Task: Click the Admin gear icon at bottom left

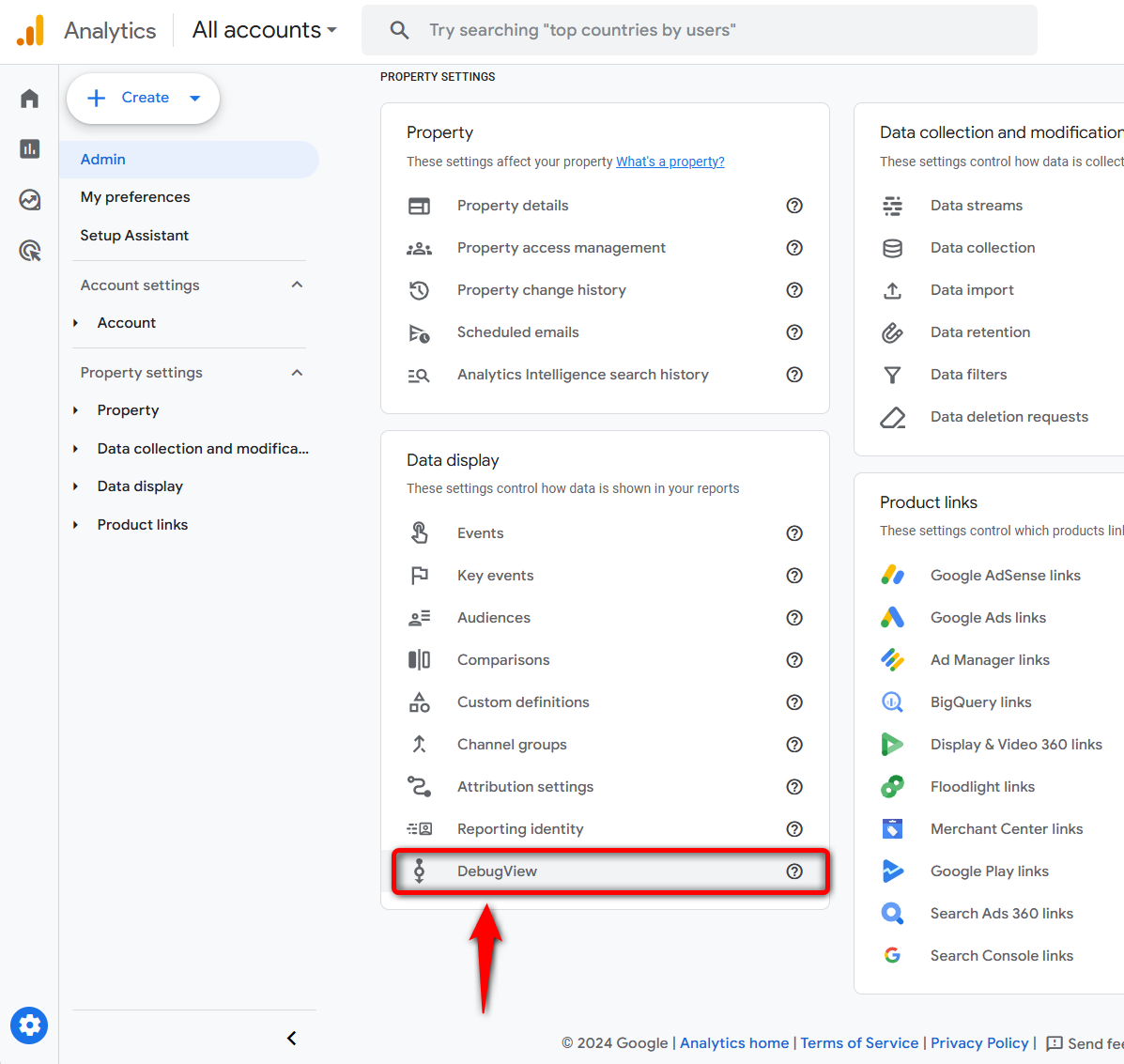Action: 29,1026
